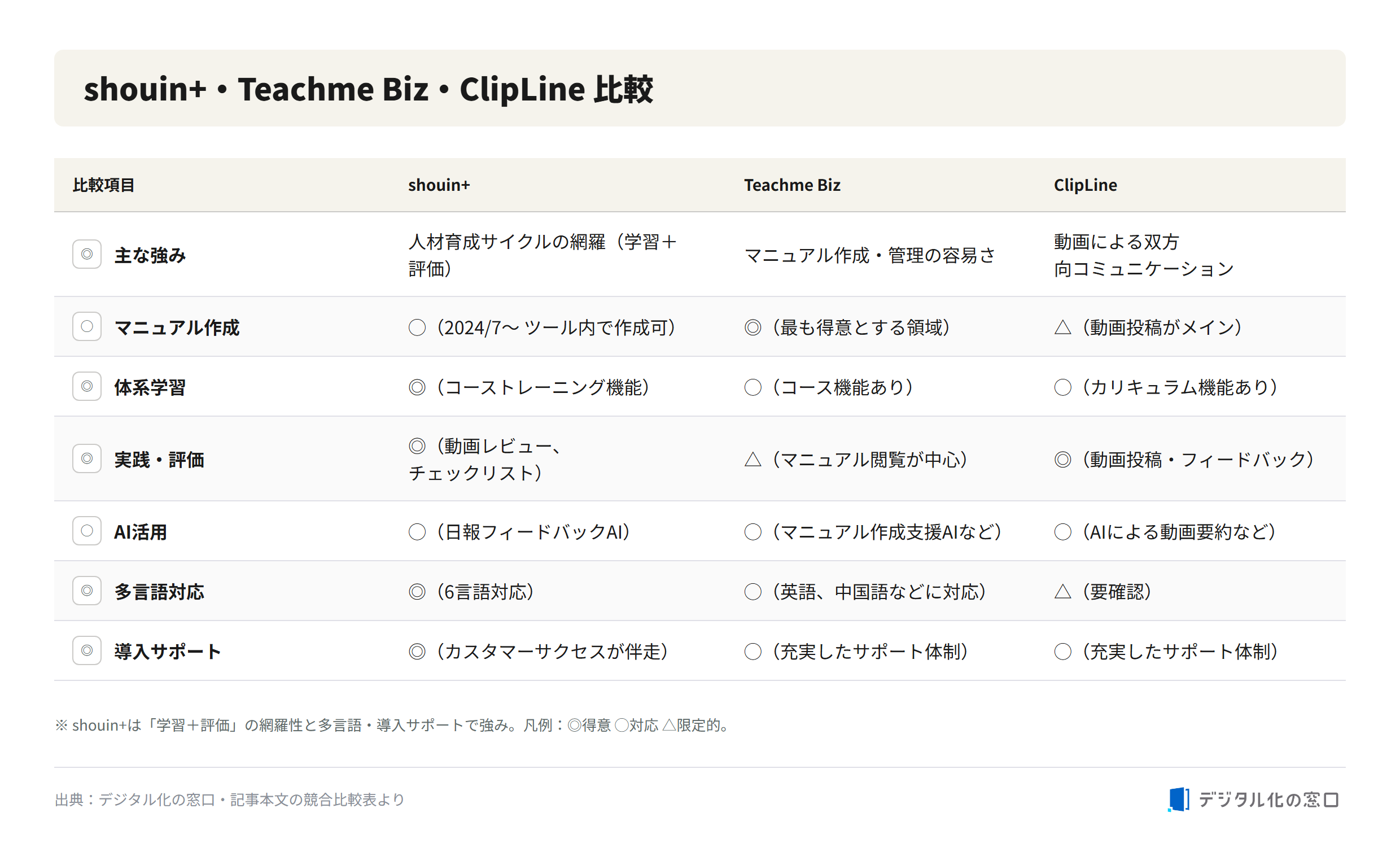Select the row label 体系学習

[x=150, y=387]
